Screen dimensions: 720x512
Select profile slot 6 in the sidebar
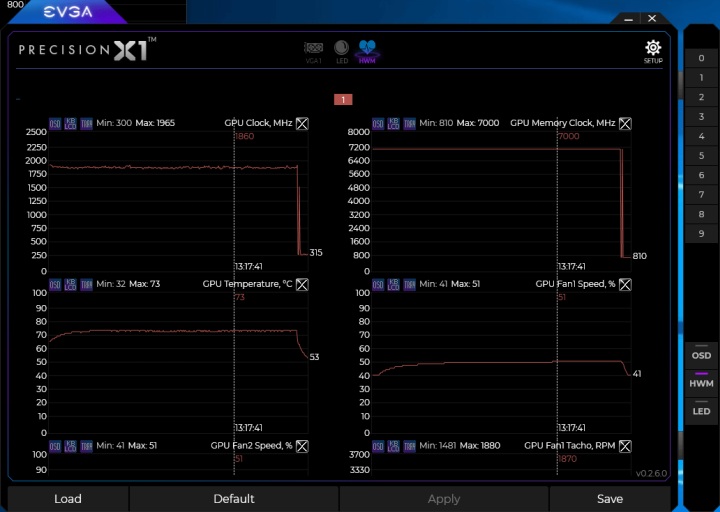pos(701,175)
